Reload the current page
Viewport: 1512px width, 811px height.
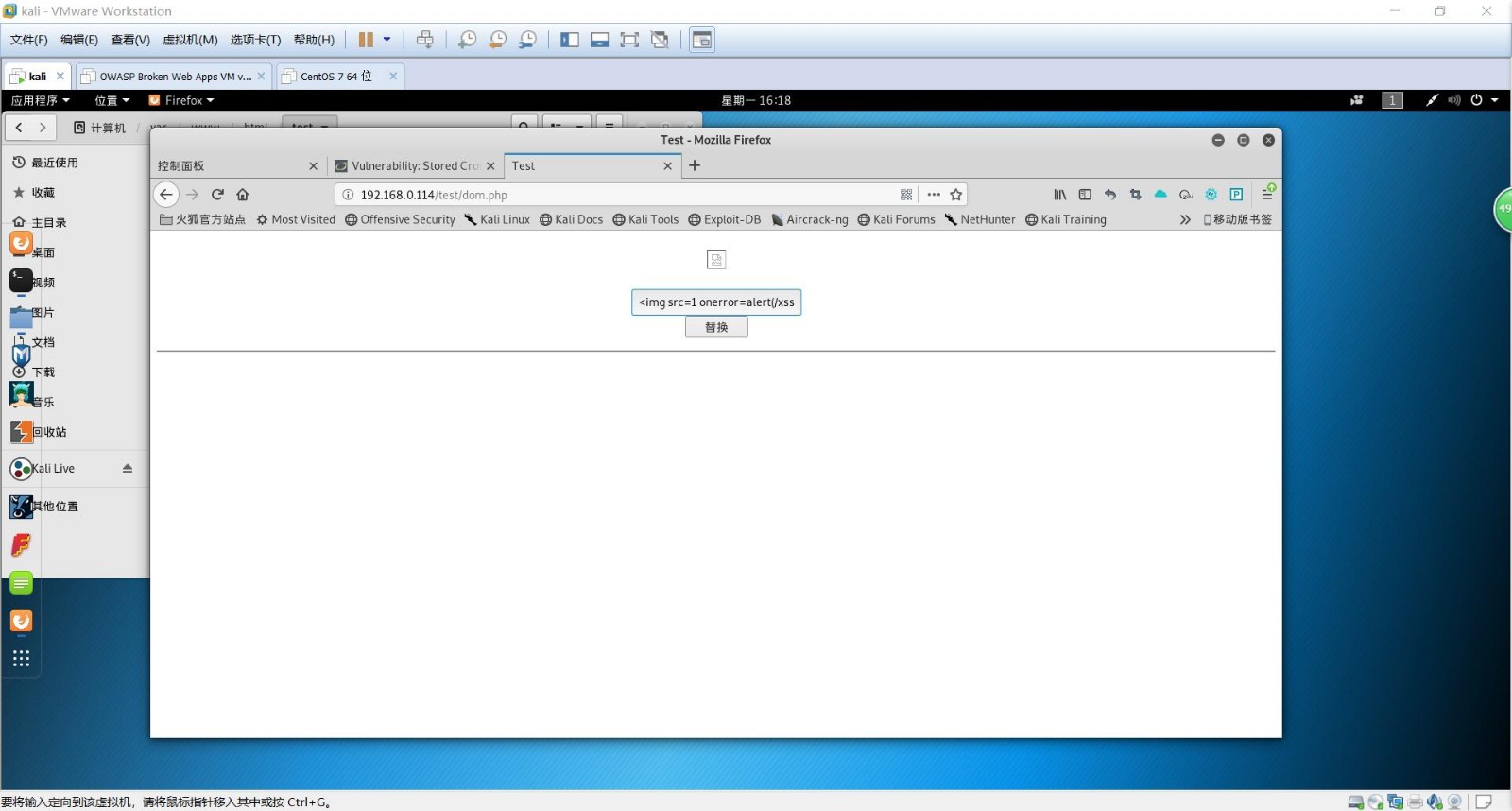click(x=217, y=195)
